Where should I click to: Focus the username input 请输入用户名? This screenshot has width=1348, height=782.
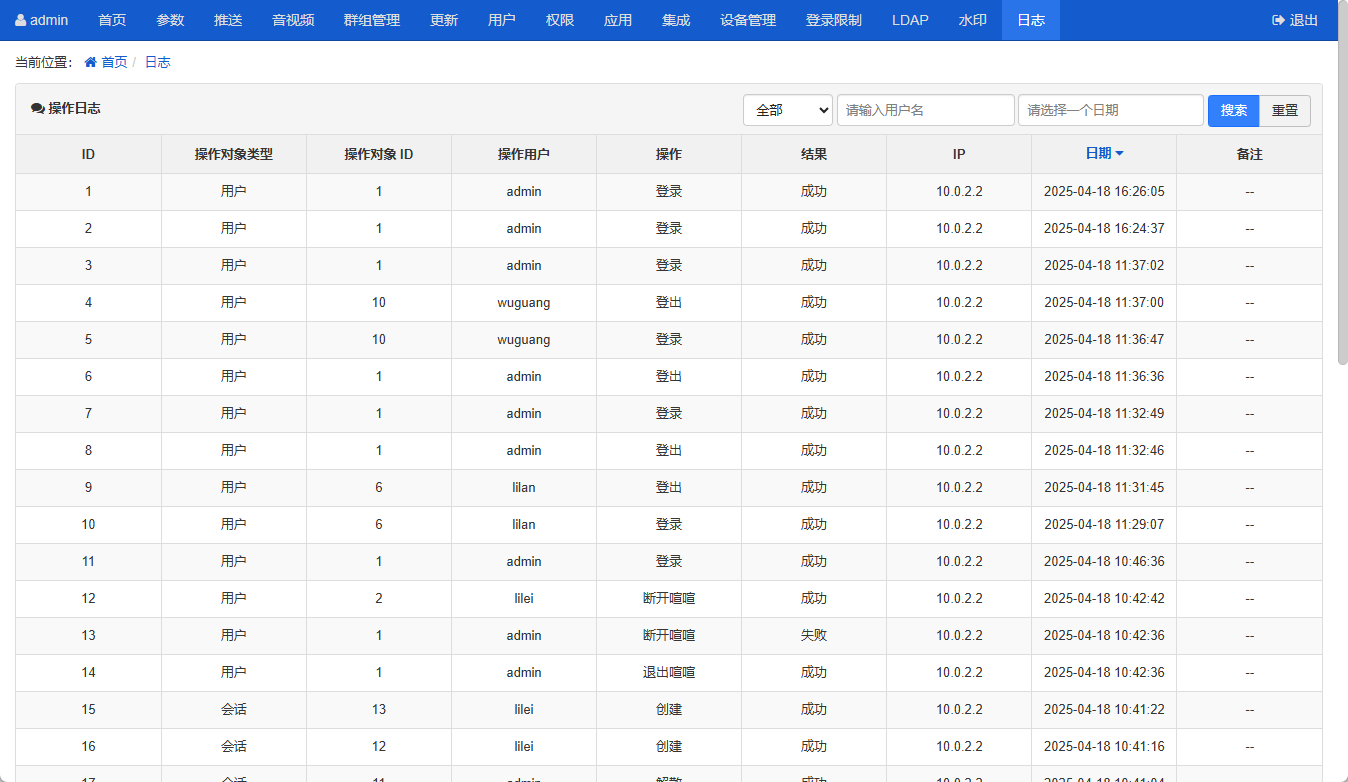[925, 110]
